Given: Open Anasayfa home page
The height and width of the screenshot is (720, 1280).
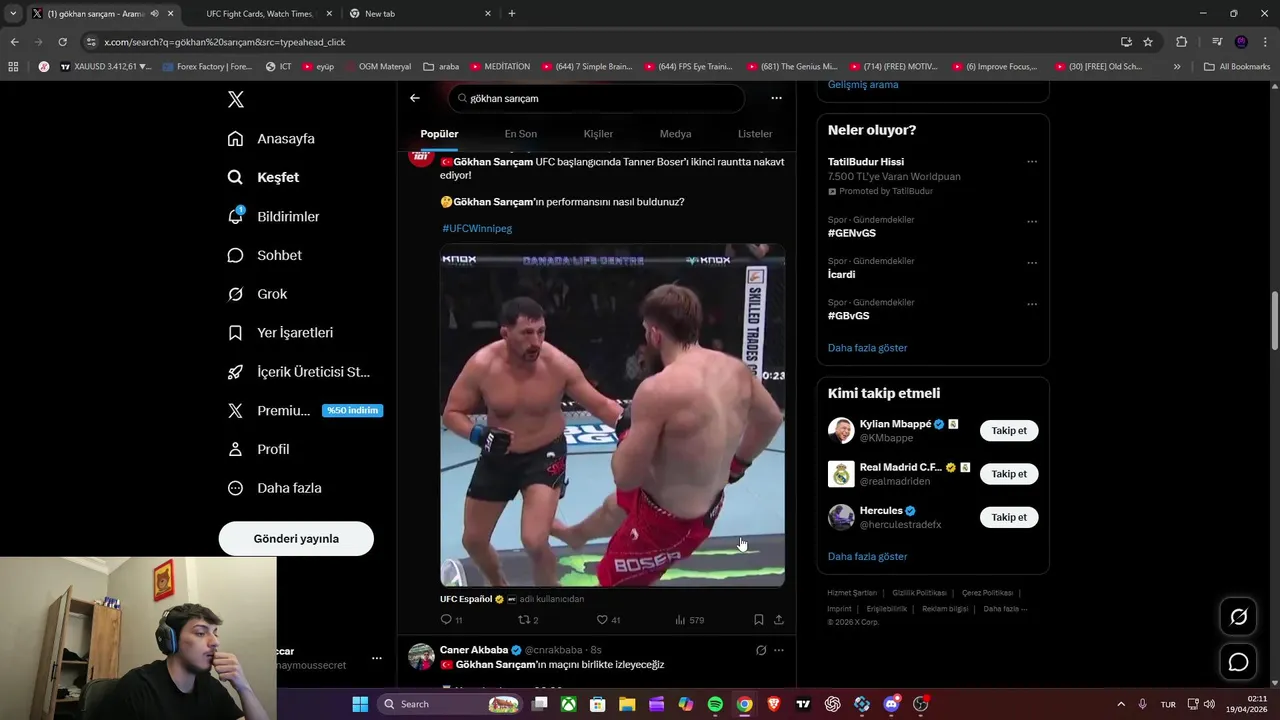Looking at the screenshot, I should 271,139.
